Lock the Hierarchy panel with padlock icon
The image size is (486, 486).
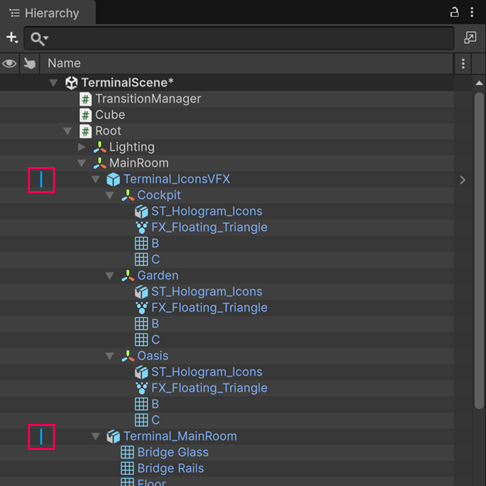[x=454, y=12]
